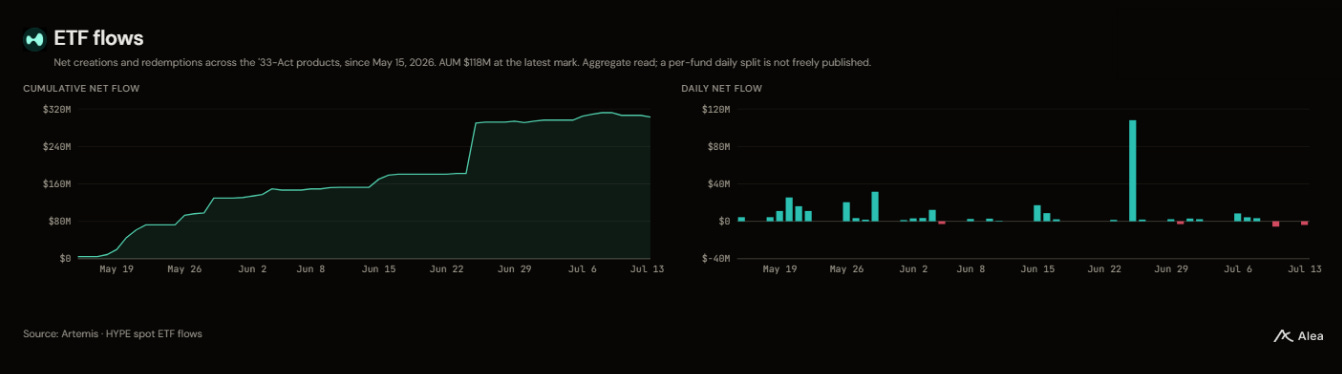Image resolution: width=1342 pixels, height=374 pixels.
Task: Click the May 26 tick on daily chart
Action: pyautogui.click(x=845, y=269)
